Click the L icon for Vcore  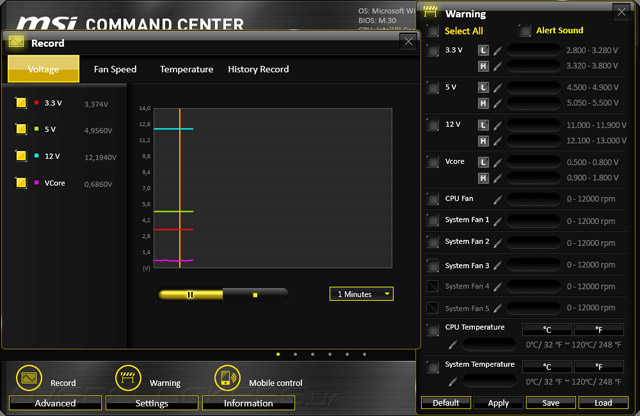(x=483, y=162)
